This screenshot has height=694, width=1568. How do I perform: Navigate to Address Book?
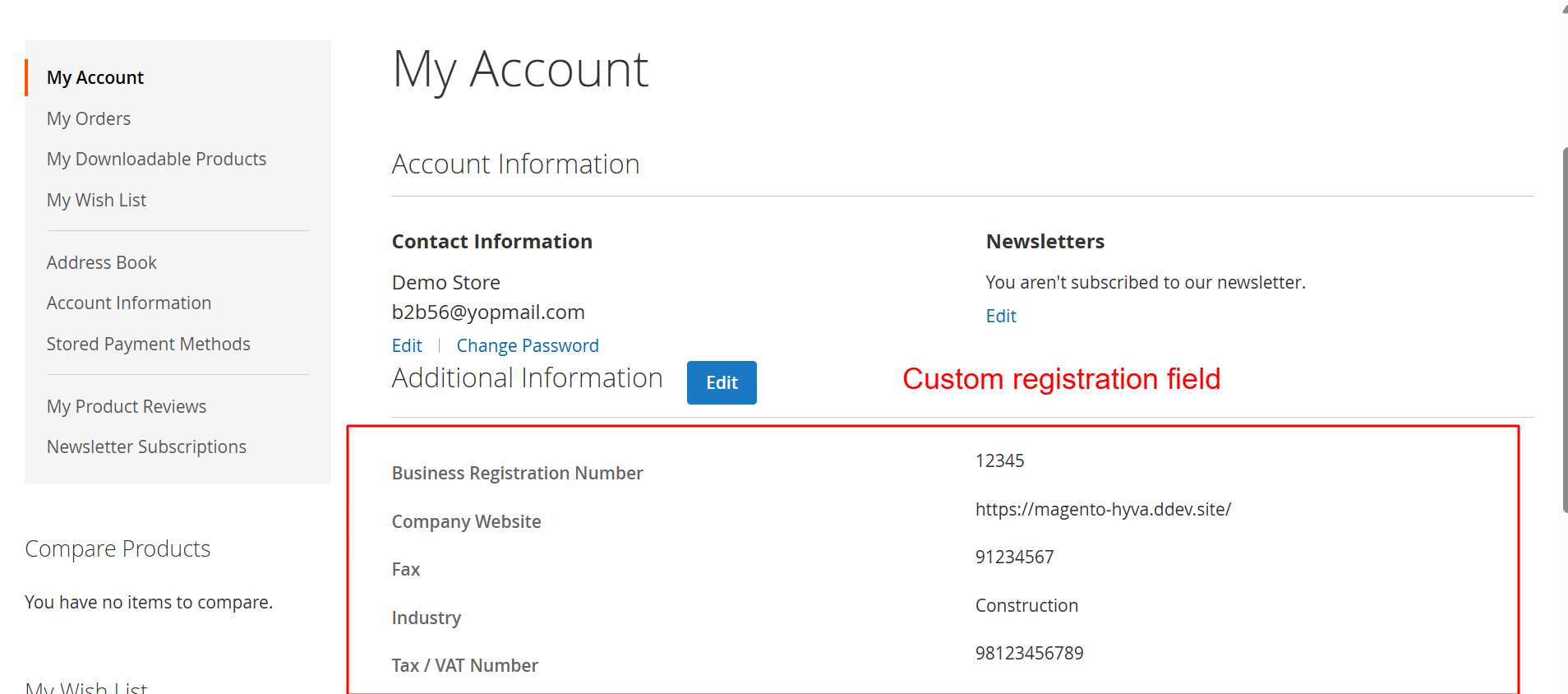pyautogui.click(x=101, y=262)
